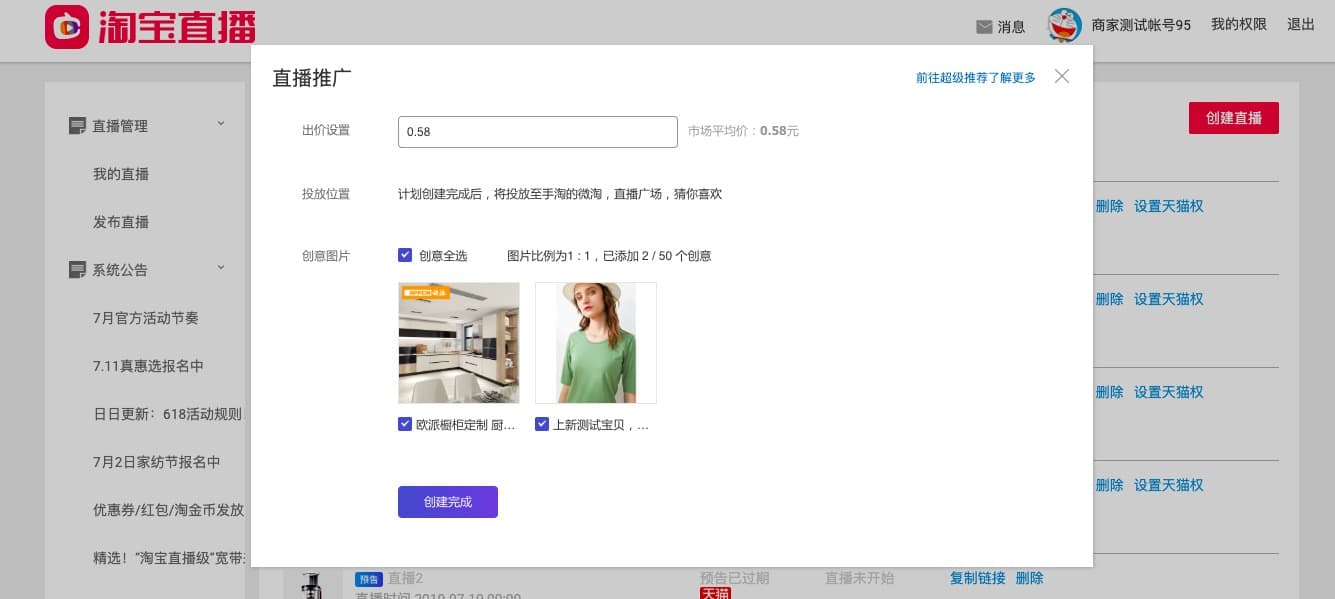Click the 系统公告 sidebar section icon
Viewport: 1335px width, 599px height.
(x=77, y=270)
